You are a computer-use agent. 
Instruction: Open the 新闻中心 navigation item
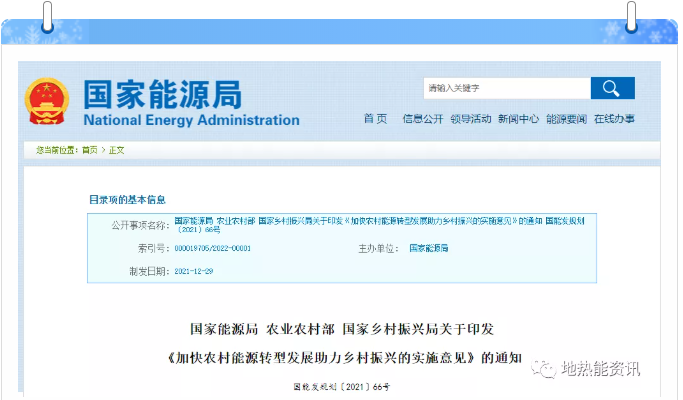coord(518,119)
